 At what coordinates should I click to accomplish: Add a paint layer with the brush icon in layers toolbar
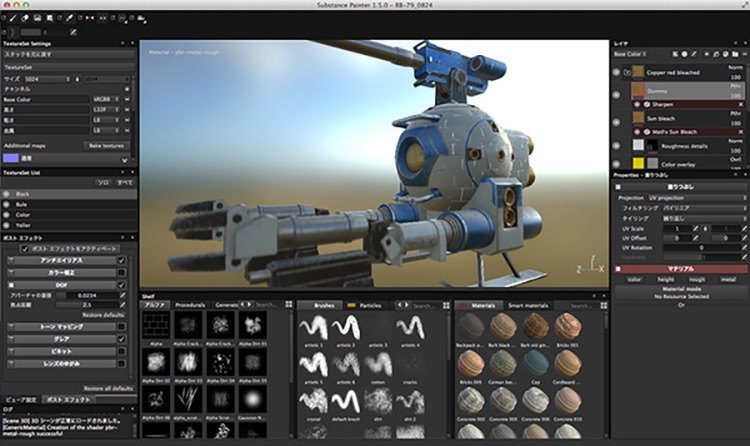pos(694,54)
